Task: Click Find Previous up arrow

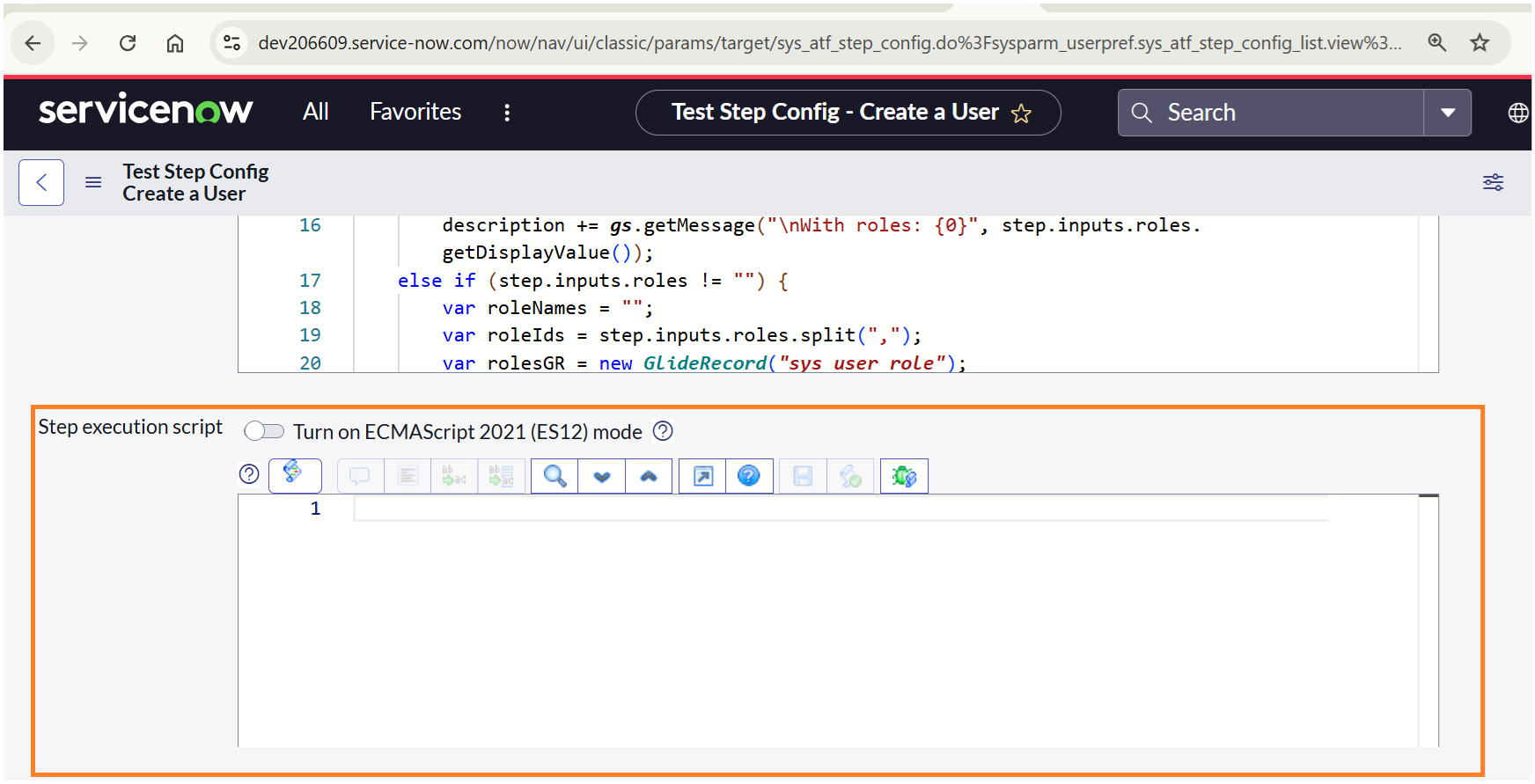Action: (649, 476)
